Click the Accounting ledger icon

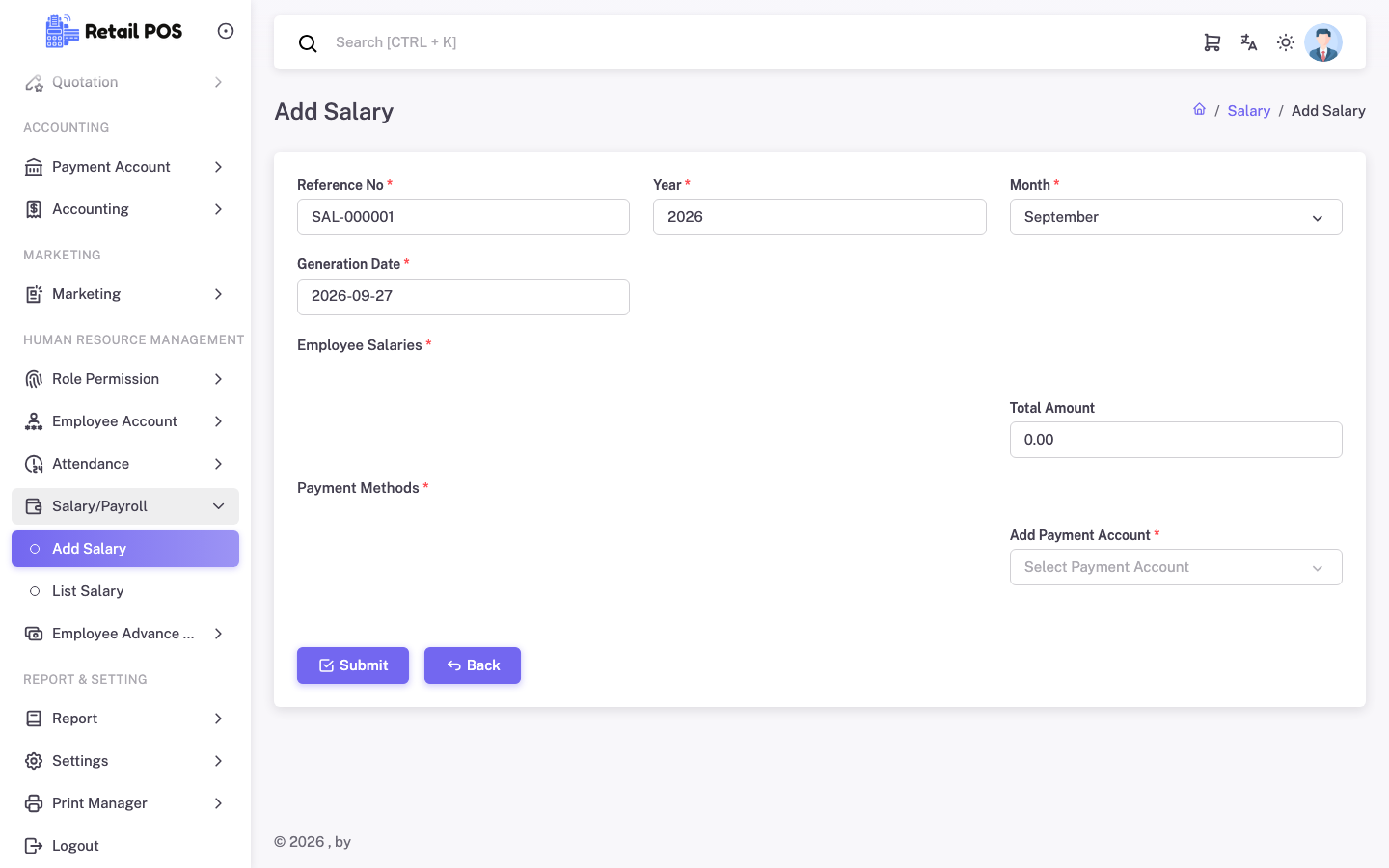34,209
